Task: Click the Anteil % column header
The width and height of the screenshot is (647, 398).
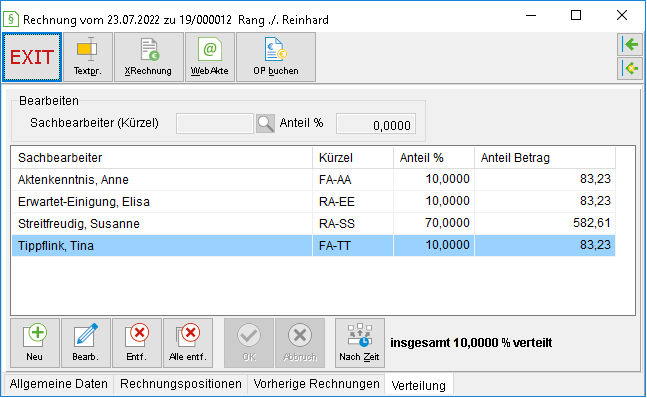Action: [434, 158]
